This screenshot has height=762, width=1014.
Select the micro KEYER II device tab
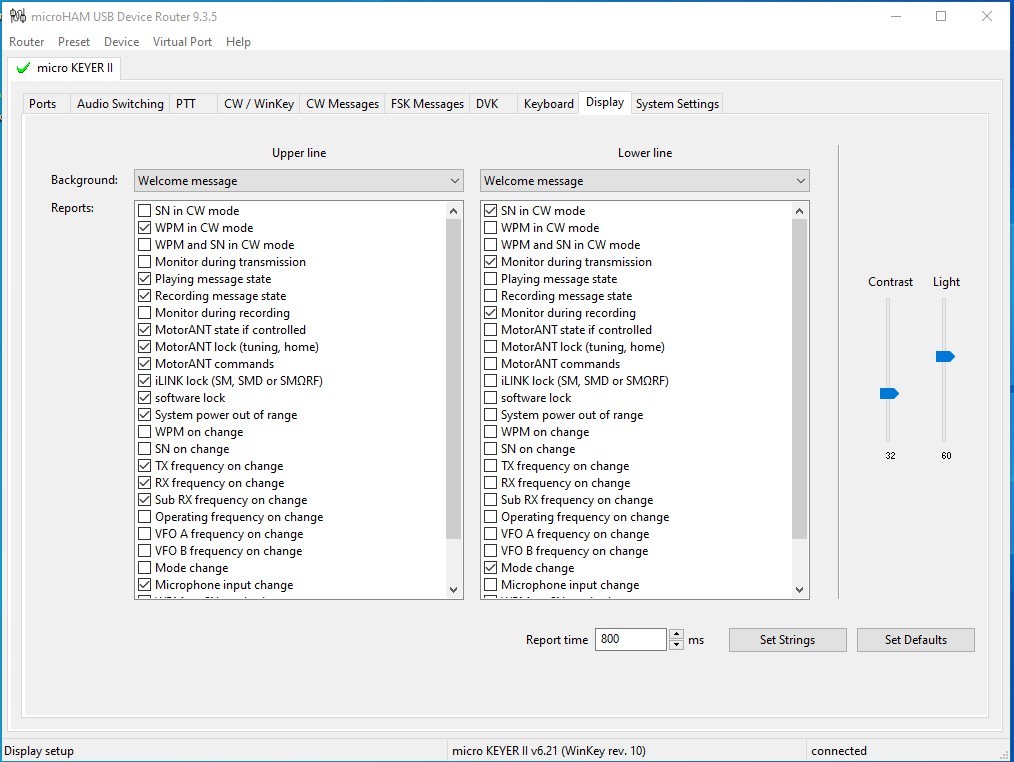click(65, 68)
